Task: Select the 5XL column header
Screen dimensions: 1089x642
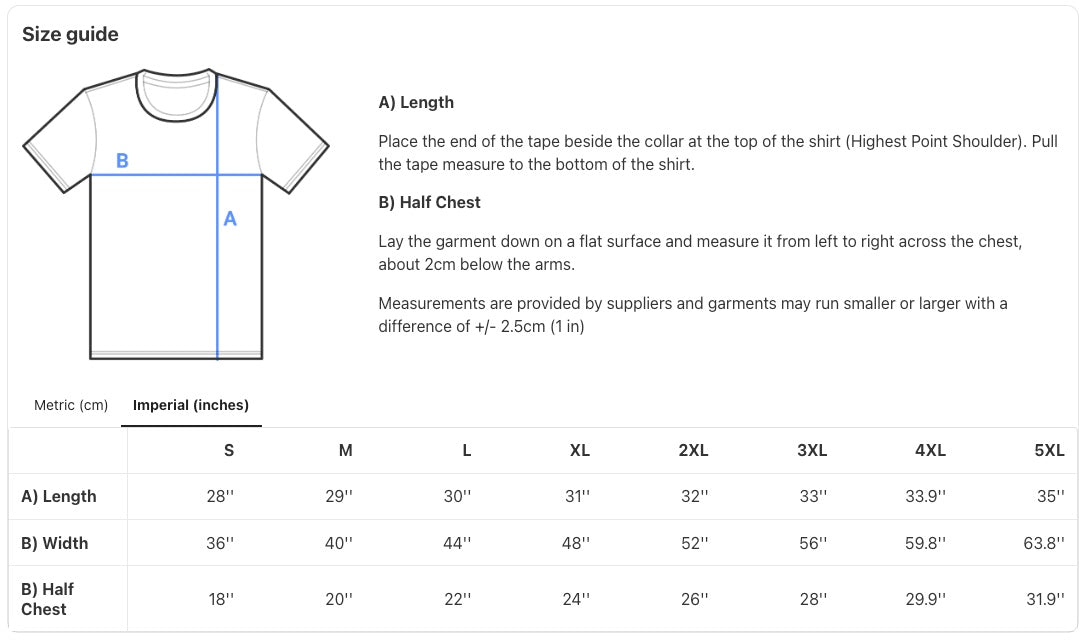Action: pos(1049,450)
